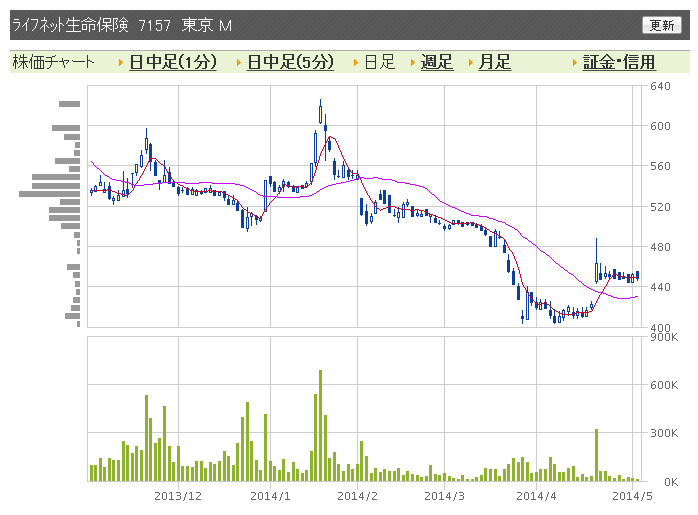Click the 480 price axis label

tap(660, 247)
